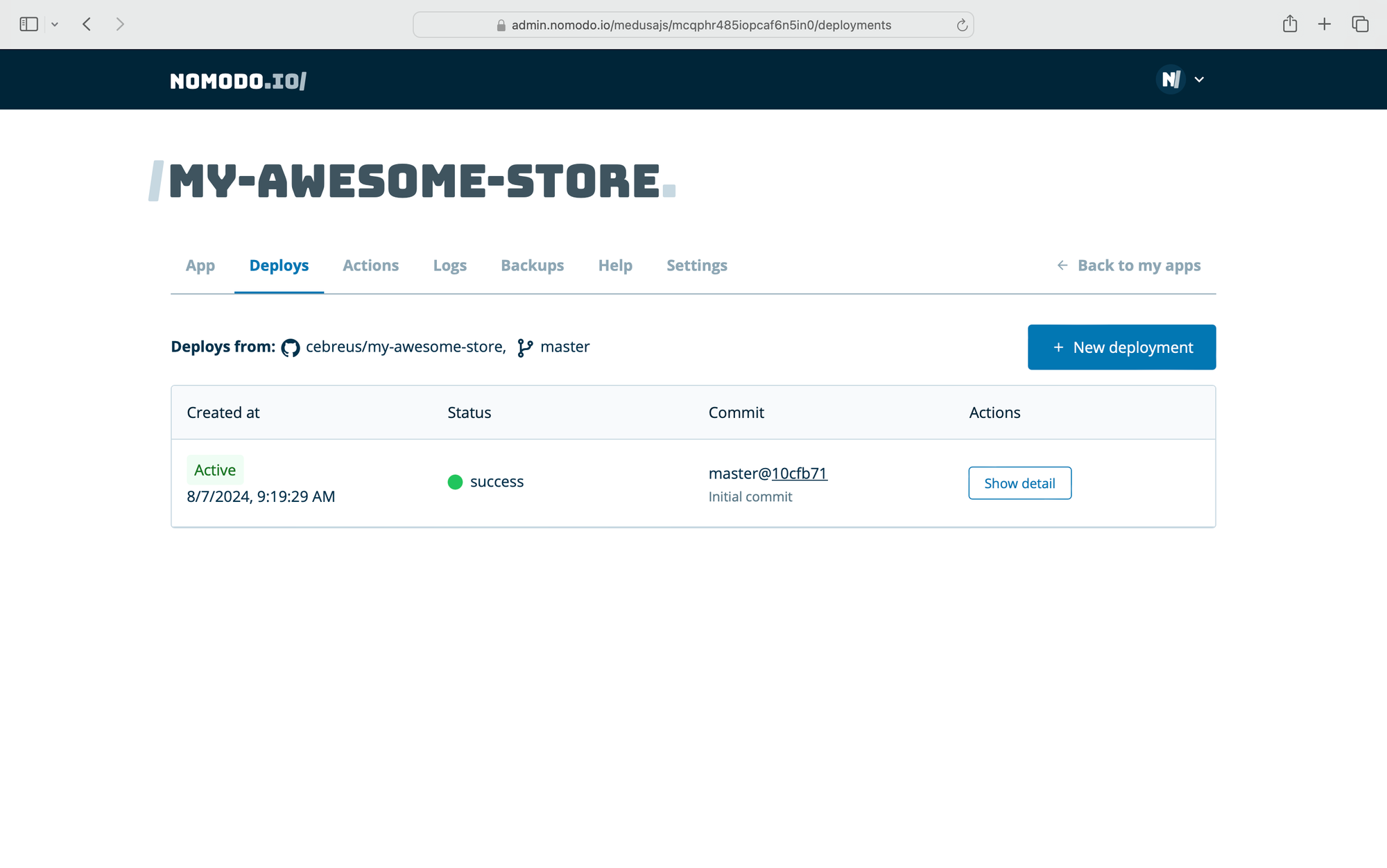Toggle the browser sidebar icon

(x=28, y=24)
